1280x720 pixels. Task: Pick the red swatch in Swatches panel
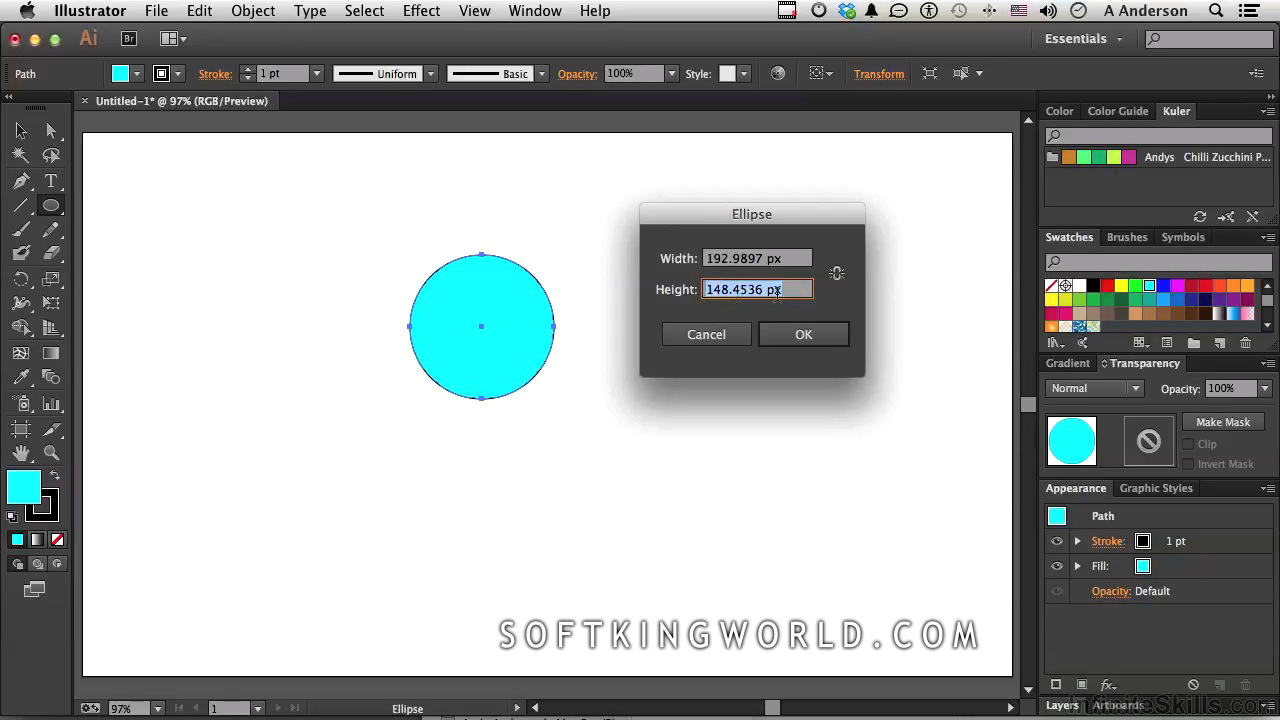point(1107,286)
